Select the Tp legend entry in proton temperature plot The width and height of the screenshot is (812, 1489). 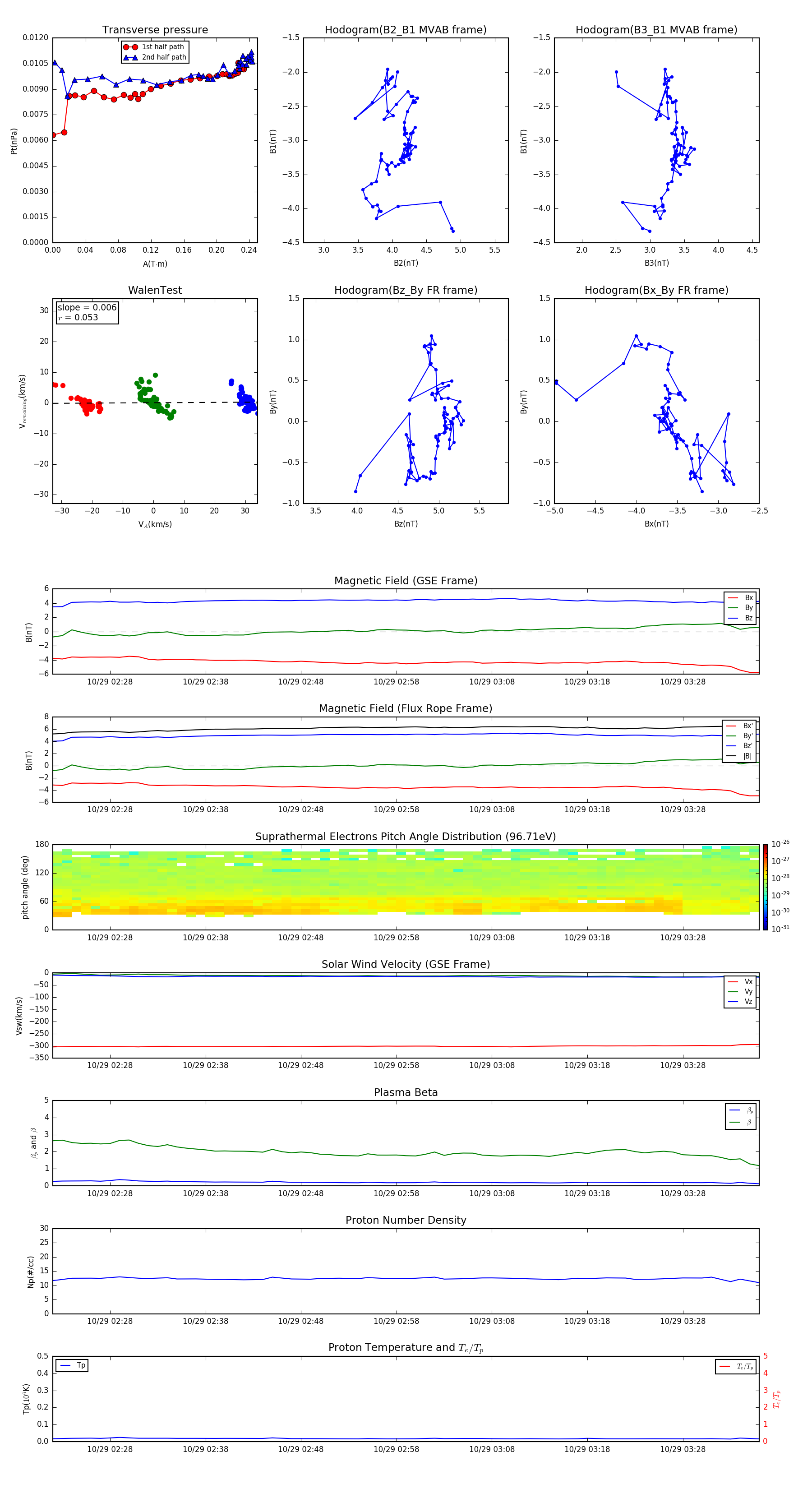coord(73,1365)
